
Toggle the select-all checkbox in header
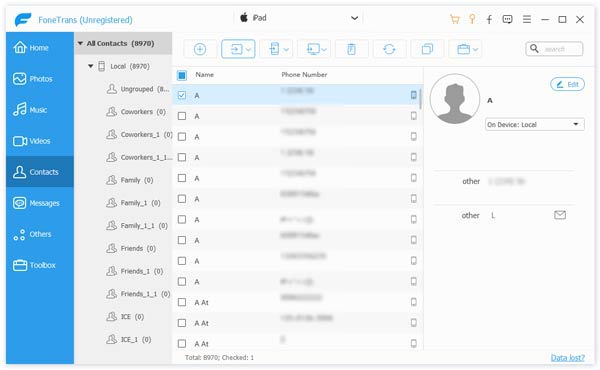click(182, 75)
